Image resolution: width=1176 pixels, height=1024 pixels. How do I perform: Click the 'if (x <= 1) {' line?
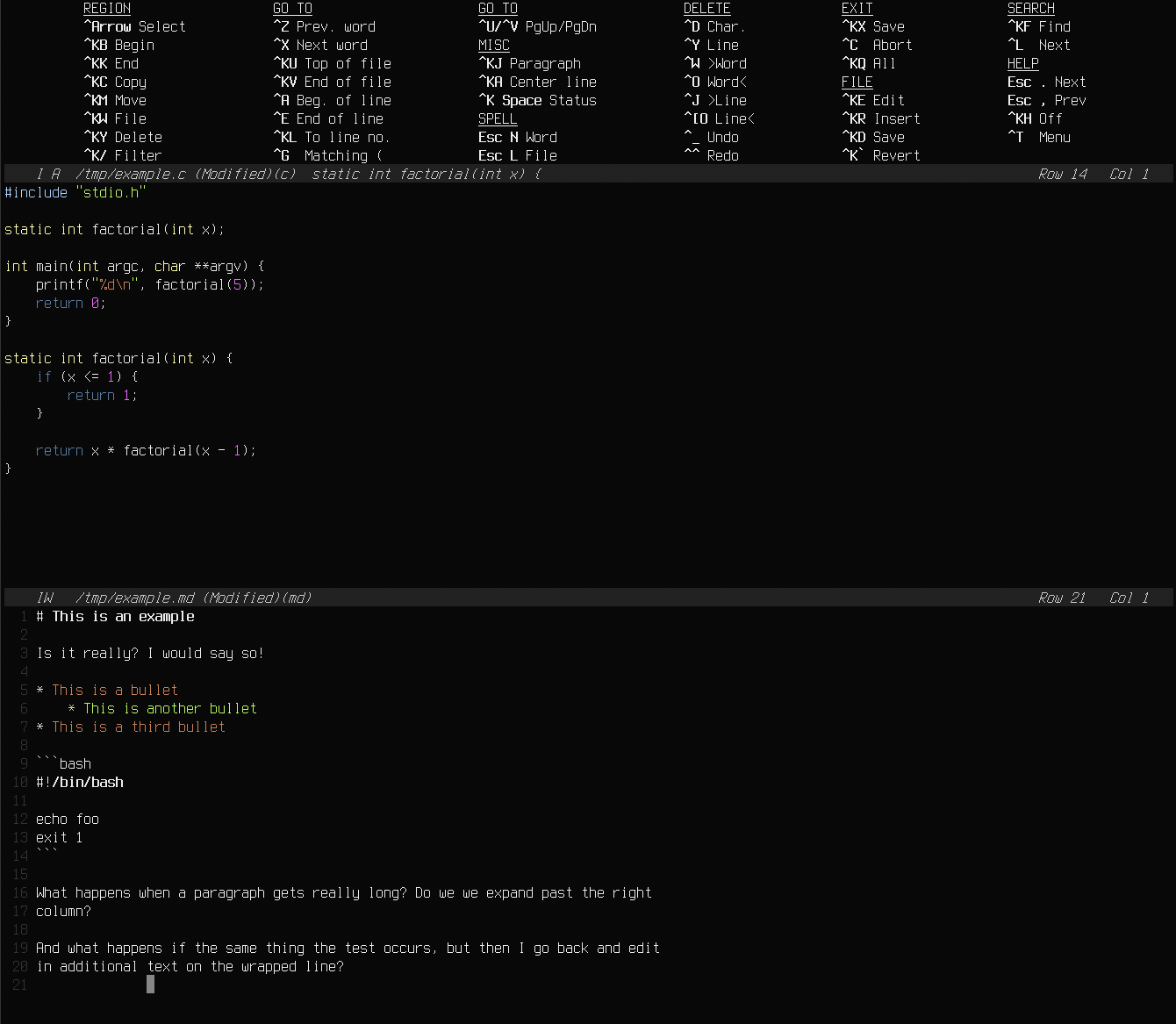coord(87,376)
